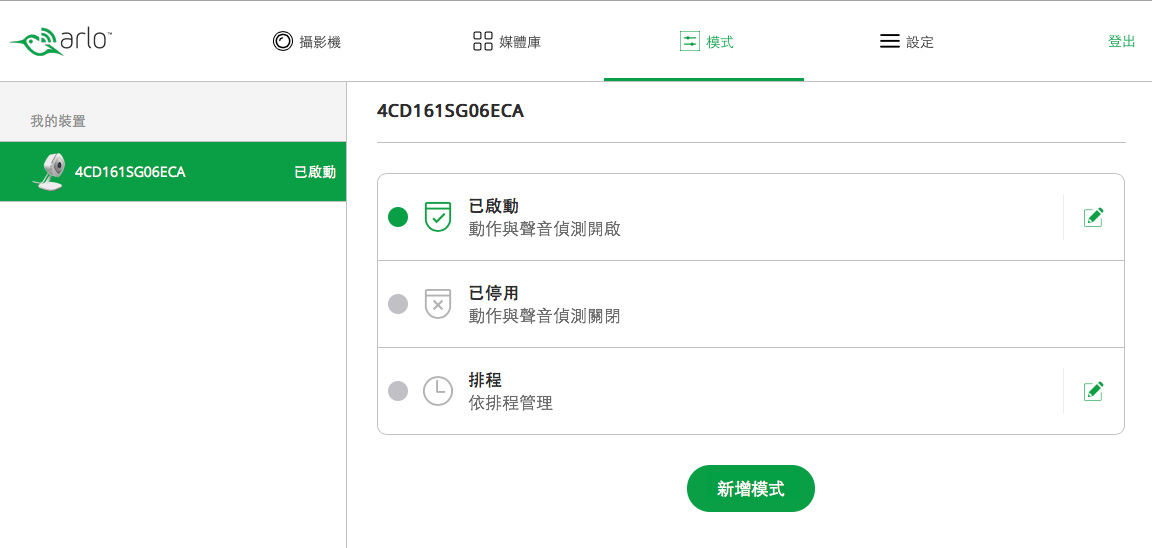Click the 登出 logout link
The height and width of the screenshot is (548, 1152).
click(1122, 42)
